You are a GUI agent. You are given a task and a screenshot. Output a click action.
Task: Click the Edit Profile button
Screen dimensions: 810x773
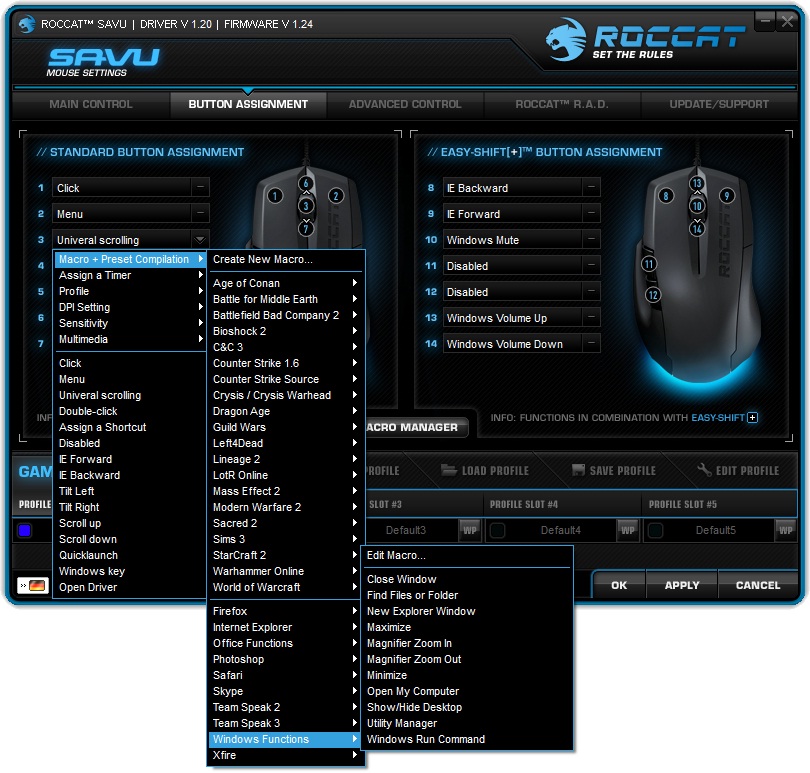point(738,471)
